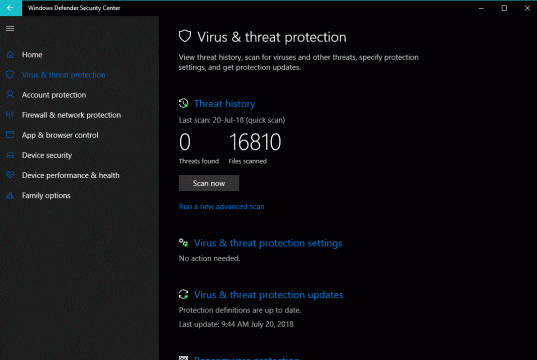Open Device performance & health section
Screen dimensions: 537x360
(71, 175)
